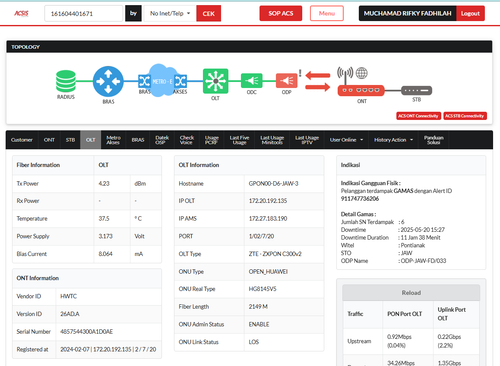Click Tx Power value 4.23

point(104,183)
